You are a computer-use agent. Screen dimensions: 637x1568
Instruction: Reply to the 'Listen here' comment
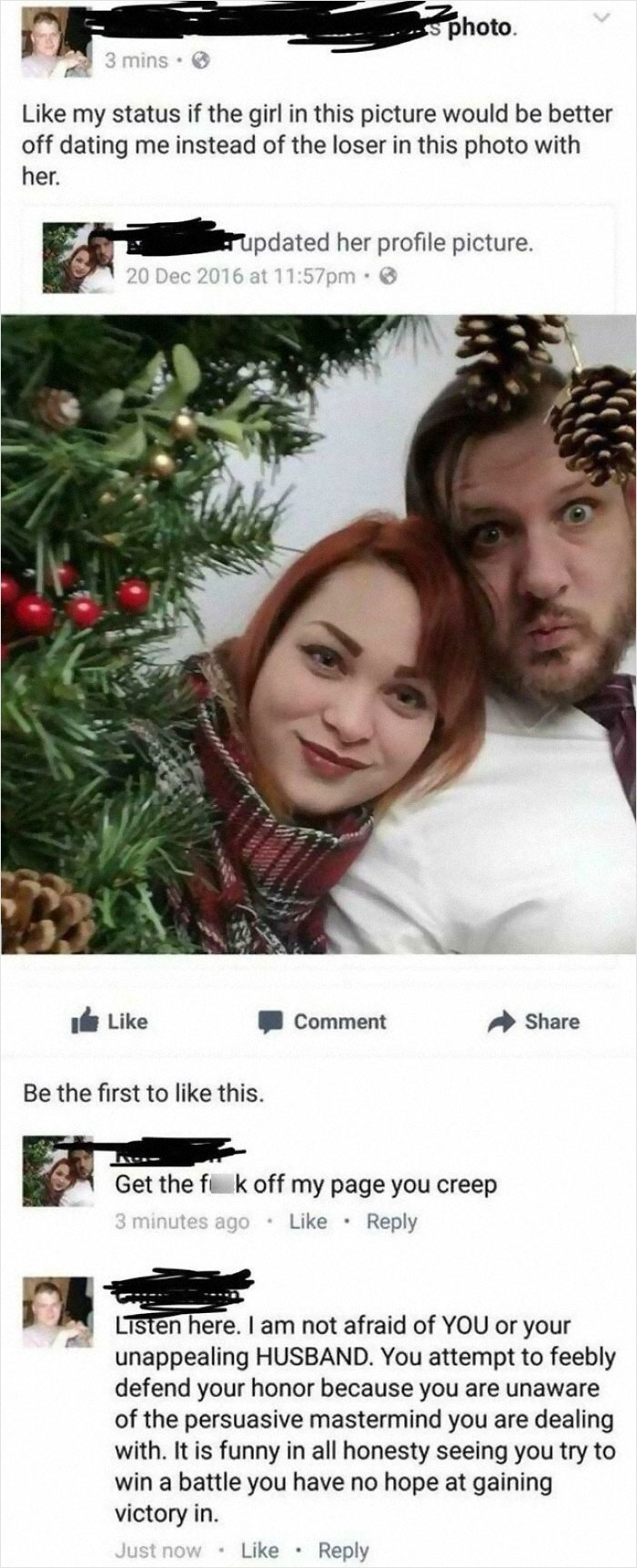pos(343,1551)
